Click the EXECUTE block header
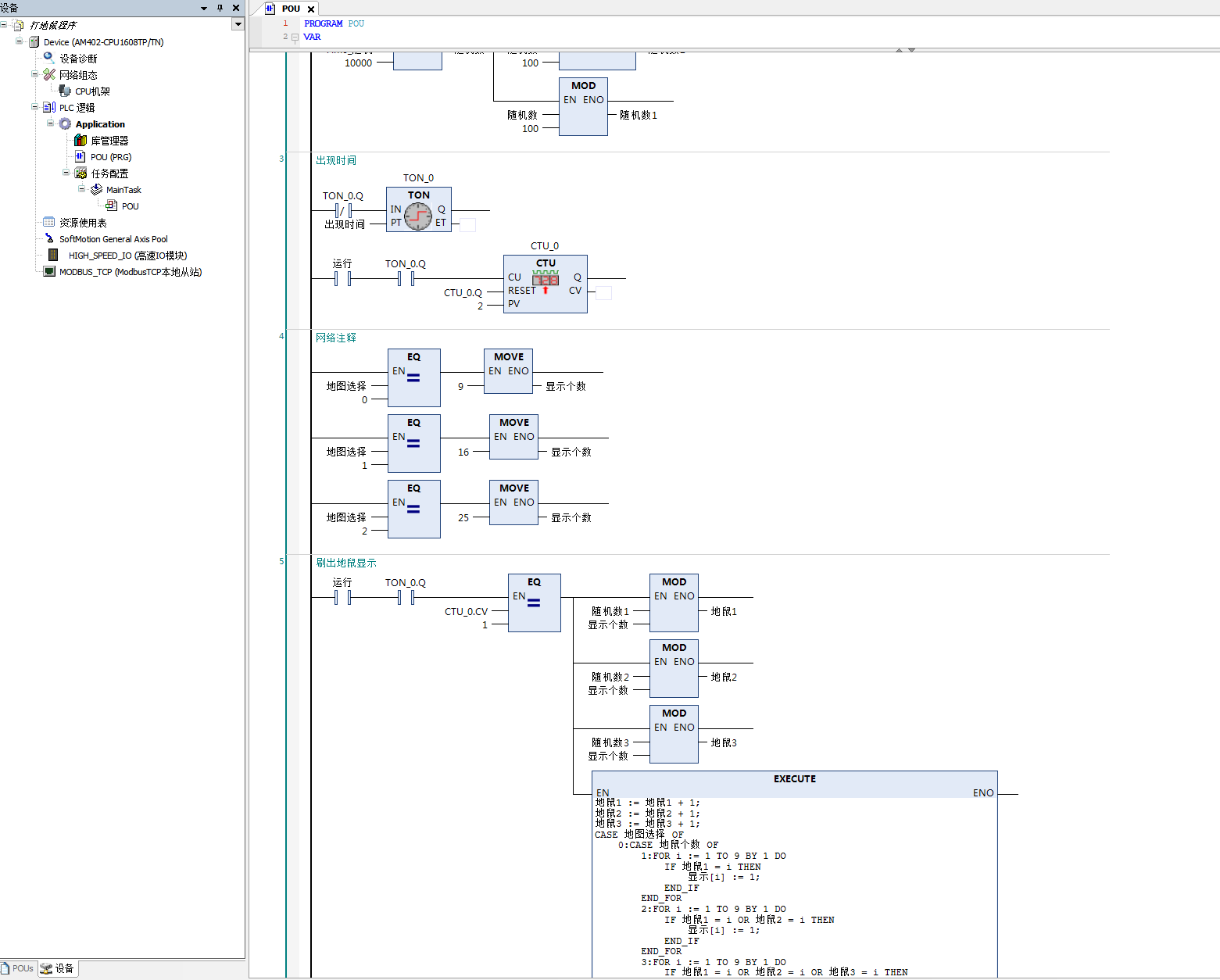The width and height of the screenshot is (1220, 980). tap(795, 779)
